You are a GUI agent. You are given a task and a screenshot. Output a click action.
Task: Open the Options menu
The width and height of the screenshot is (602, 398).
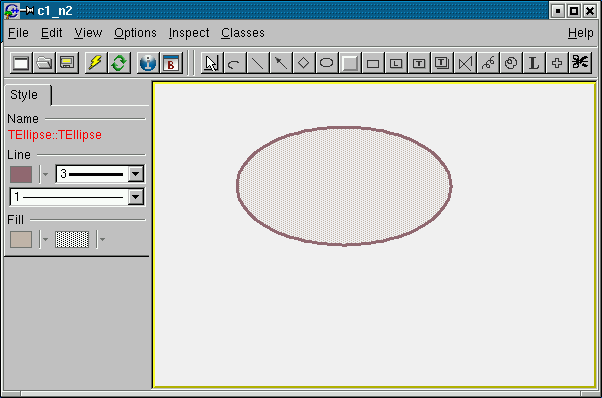(135, 33)
